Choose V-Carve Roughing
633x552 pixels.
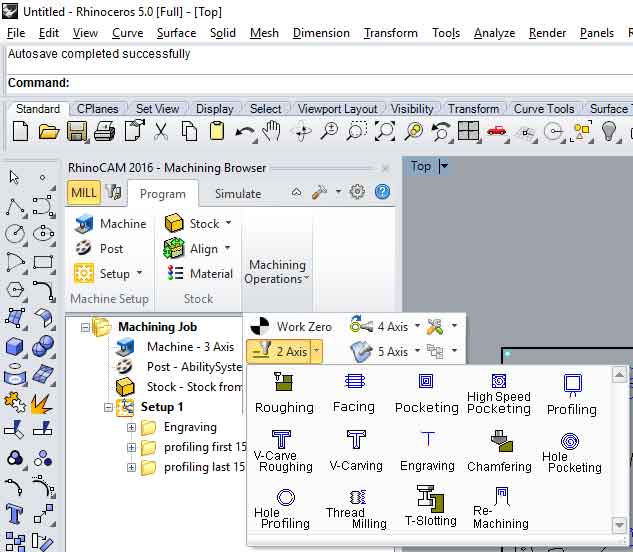[283, 451]
